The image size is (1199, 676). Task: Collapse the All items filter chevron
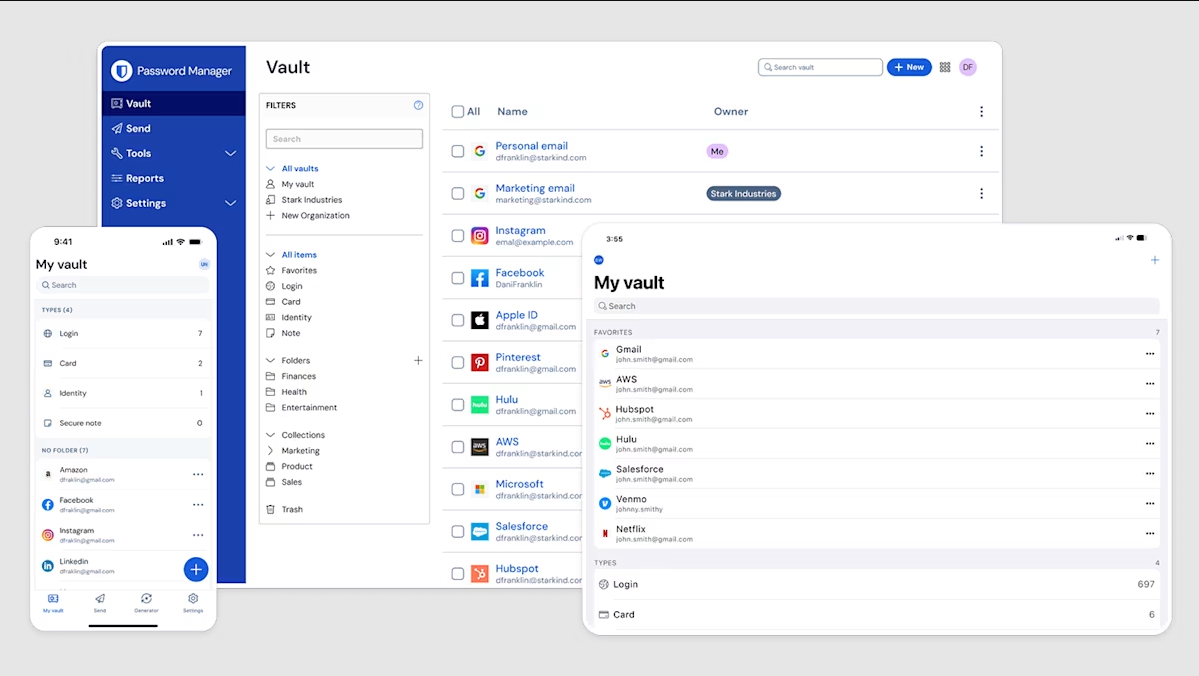click(x=270, y=255)
